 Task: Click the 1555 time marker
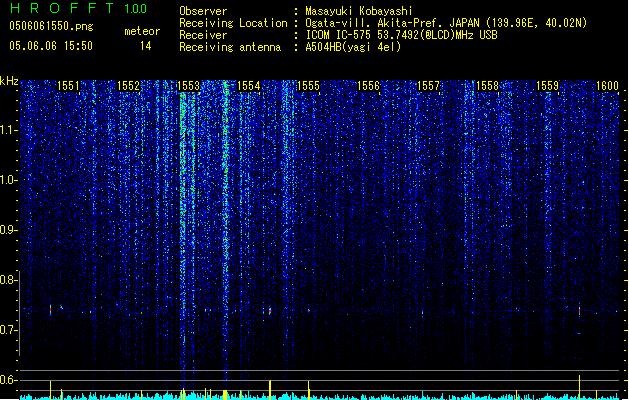pyautogui.click(x=308, y=86)
